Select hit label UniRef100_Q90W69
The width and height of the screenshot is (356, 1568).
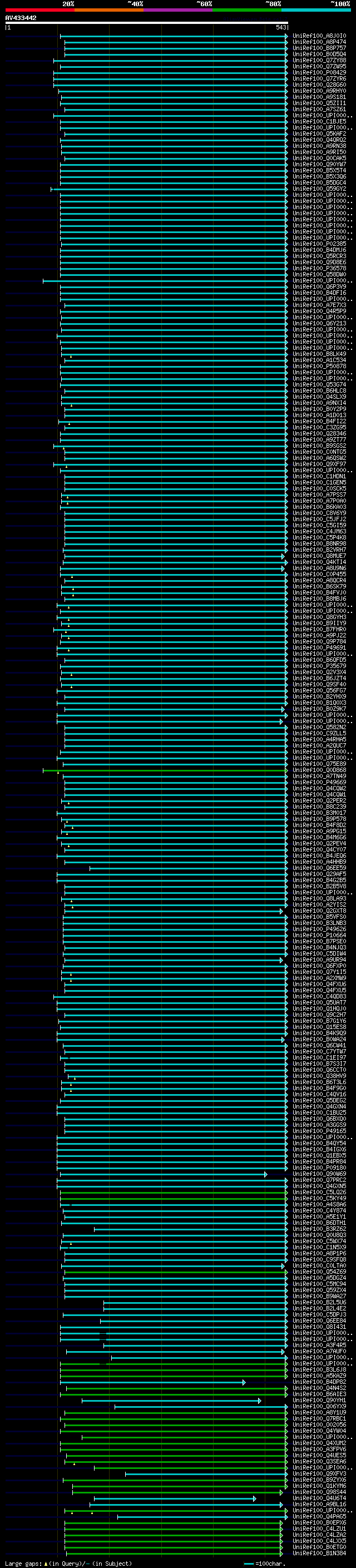pos(319,1174)
